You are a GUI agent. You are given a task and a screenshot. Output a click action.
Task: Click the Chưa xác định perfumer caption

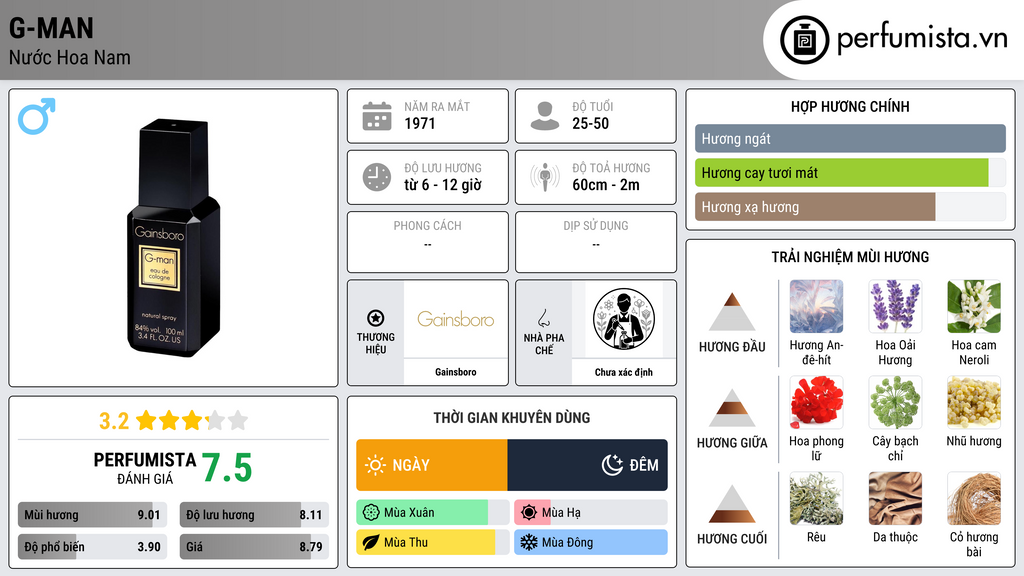624,372
